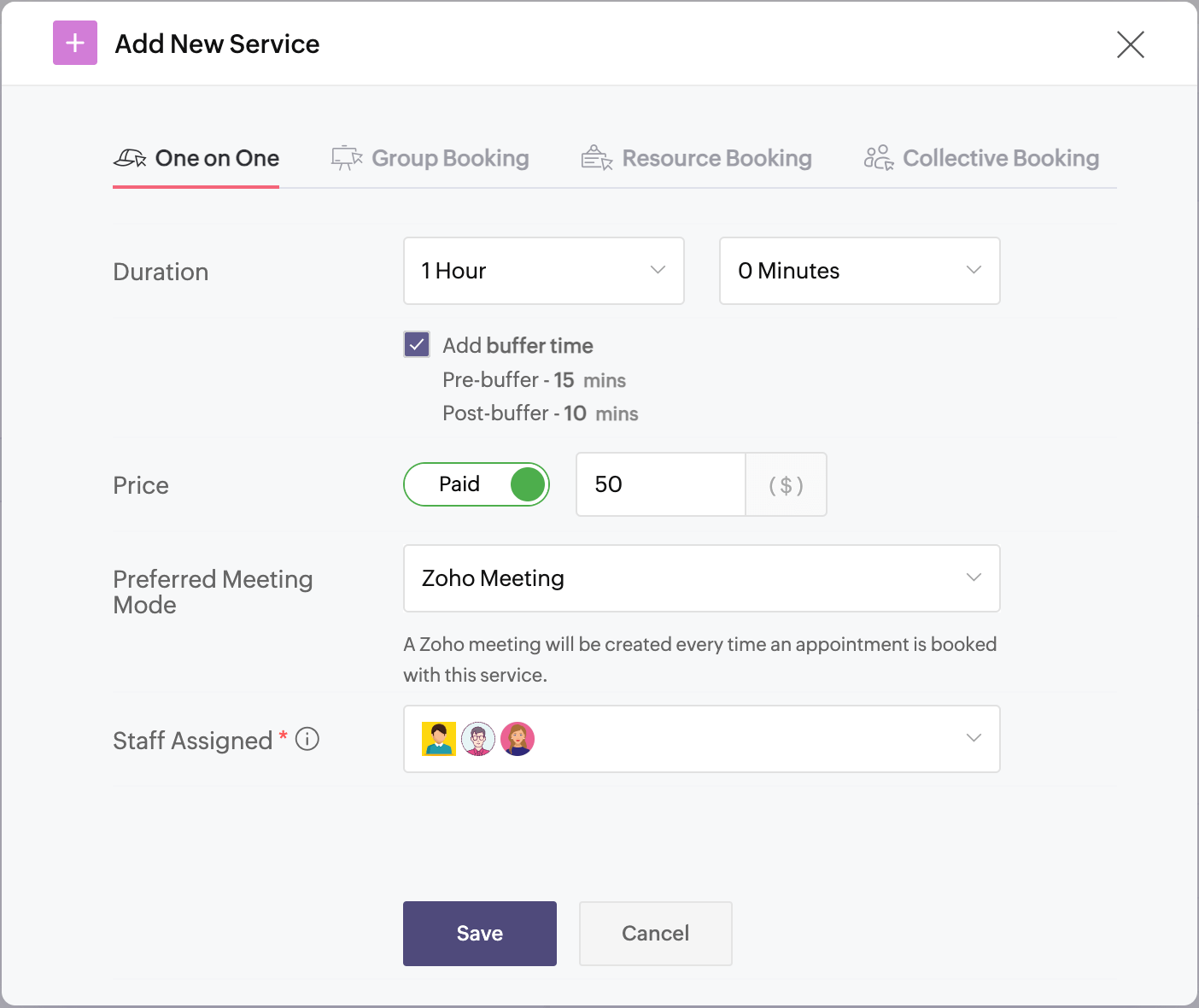Click the Post-buffer value 10
The height and width of the screenshot is (1008, 1199).
[575, 413]
